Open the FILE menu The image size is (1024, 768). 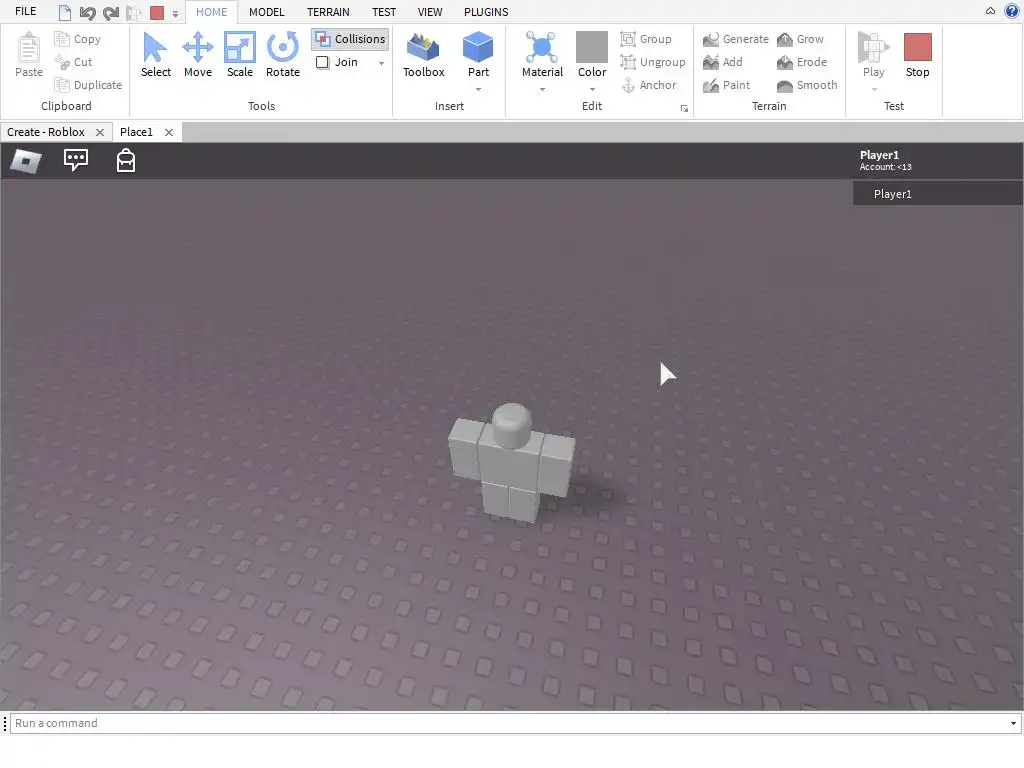pyautogui.click(x=25, y=12)
